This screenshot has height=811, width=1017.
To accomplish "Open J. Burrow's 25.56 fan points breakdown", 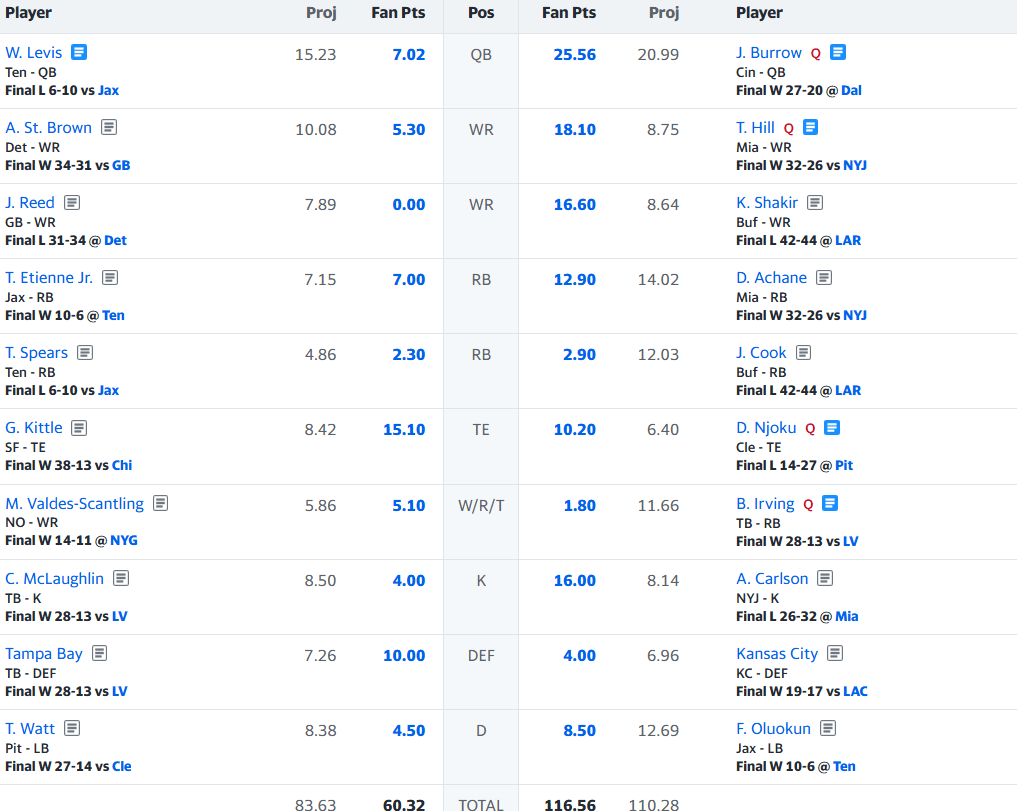I will (x=574, y=55).
